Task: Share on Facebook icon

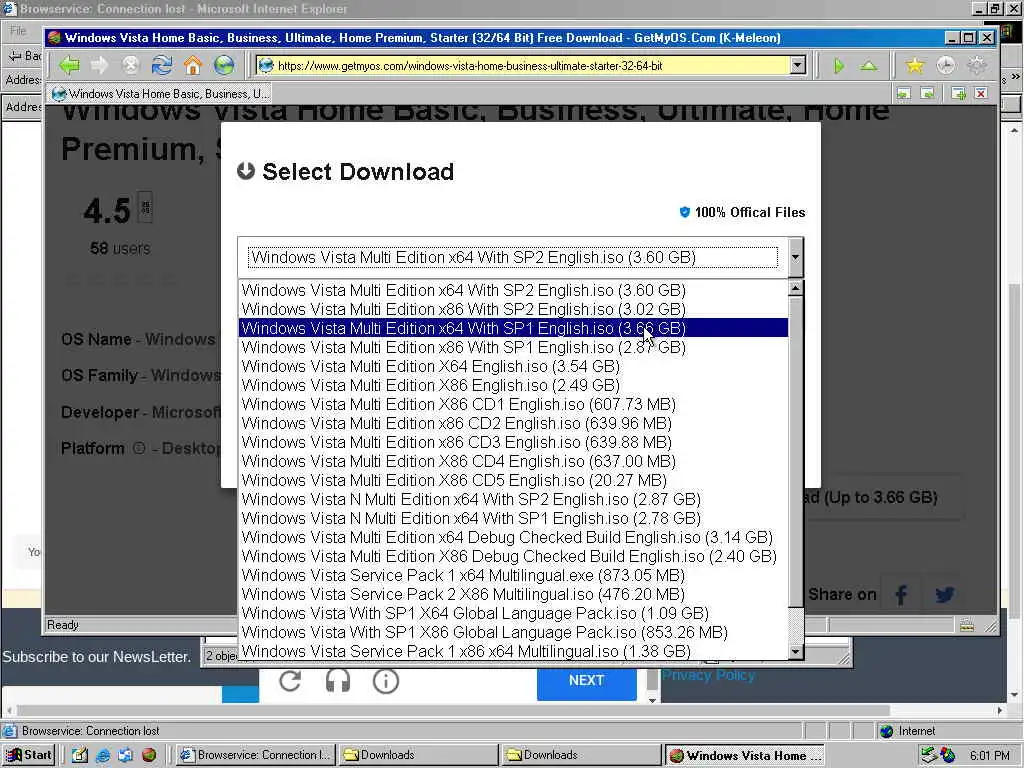Action: click(x=901, y=595)
